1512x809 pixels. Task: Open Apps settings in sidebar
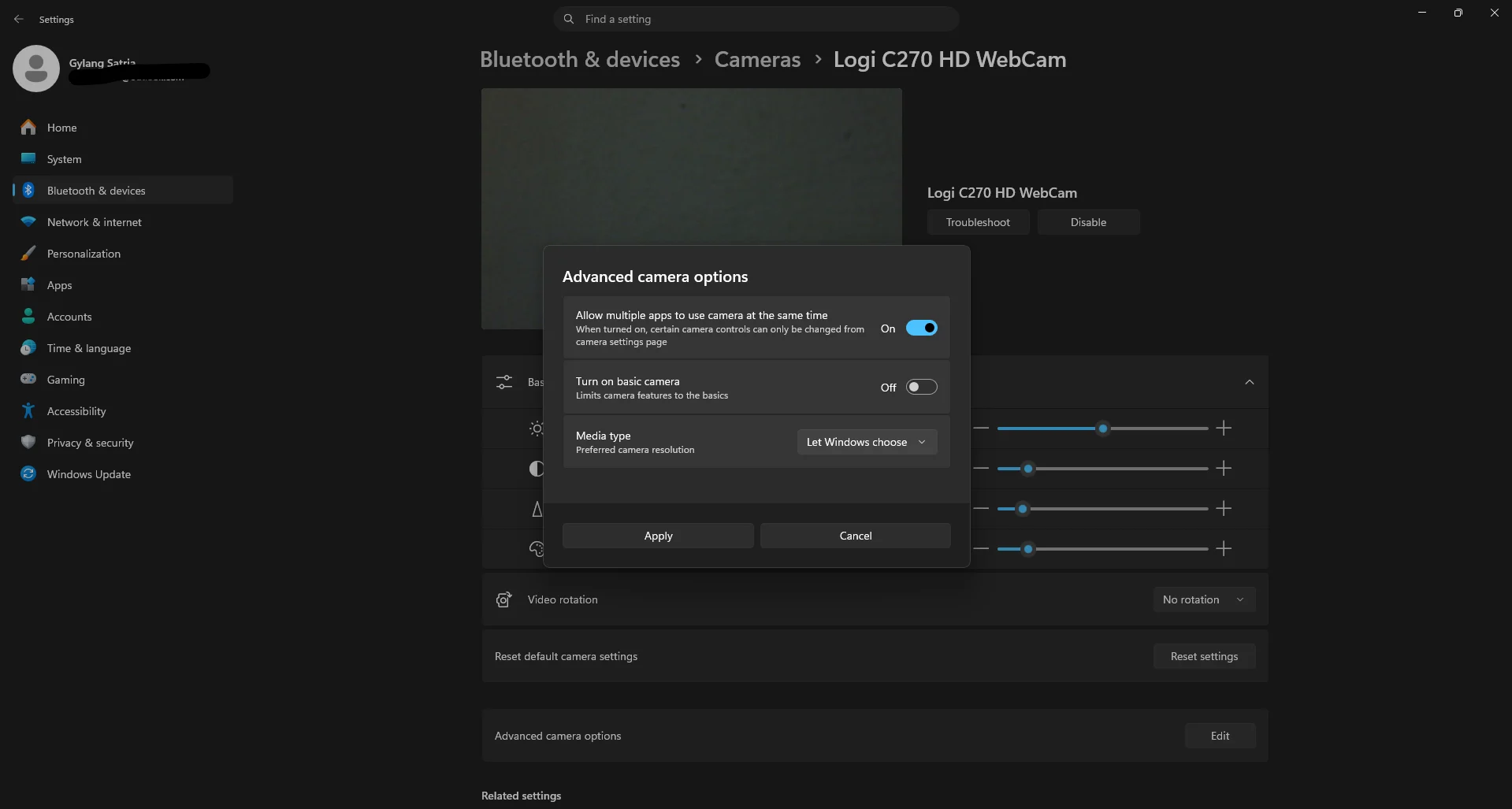123,284
